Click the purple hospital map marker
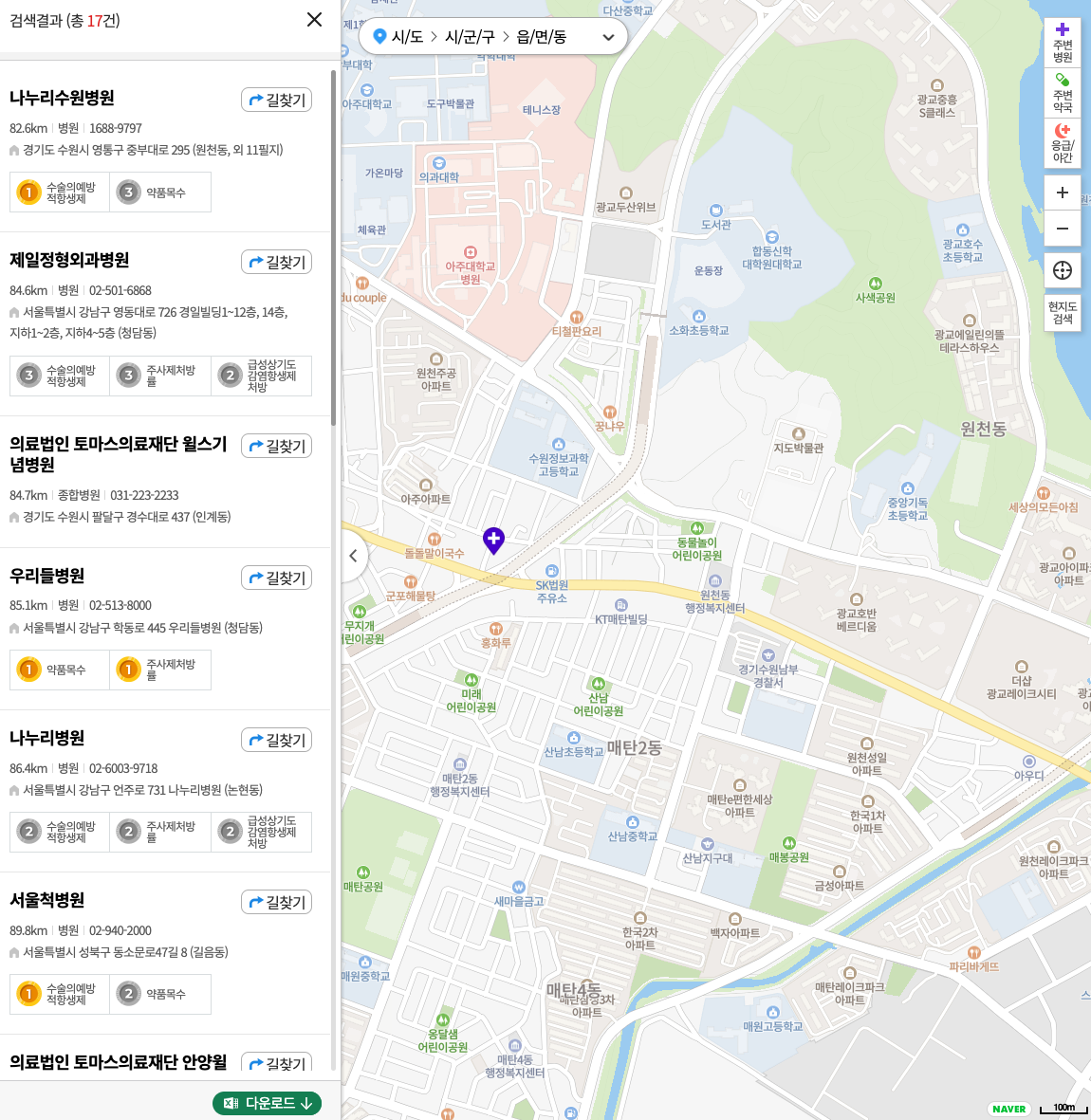 coord(493,541)
